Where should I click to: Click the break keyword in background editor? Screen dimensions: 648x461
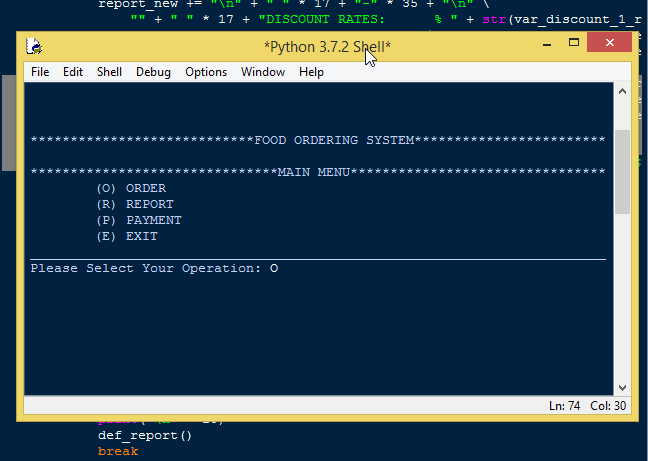tap(118, 451)
